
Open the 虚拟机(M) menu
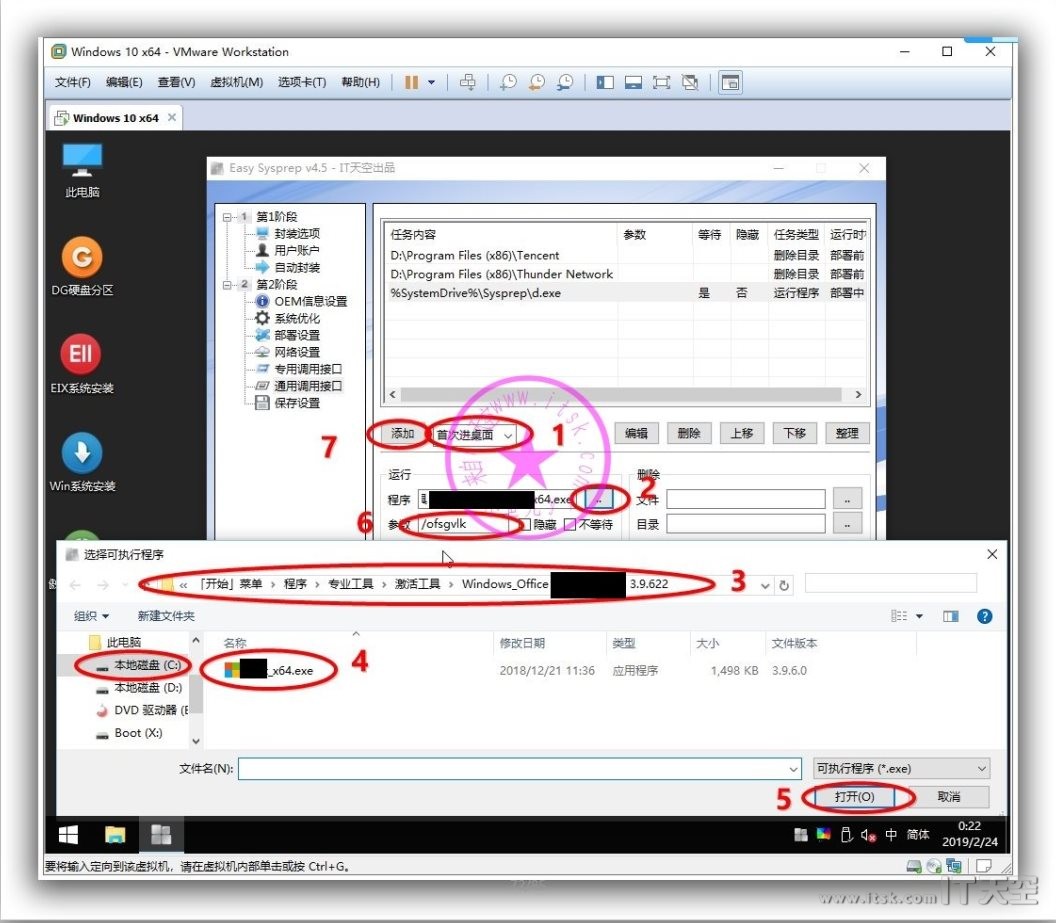pos(236,82)
